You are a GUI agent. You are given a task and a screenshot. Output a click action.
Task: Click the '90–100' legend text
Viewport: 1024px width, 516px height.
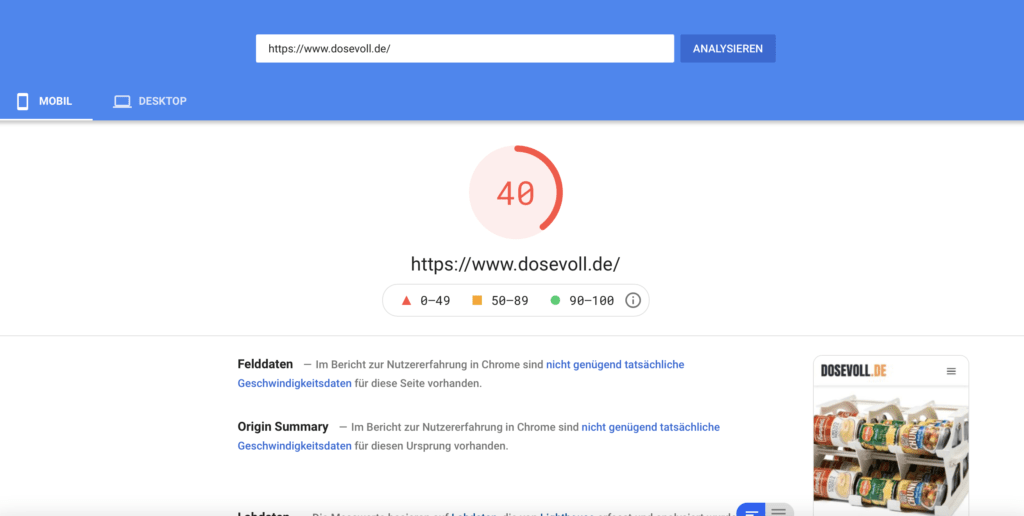click(592, 300)
